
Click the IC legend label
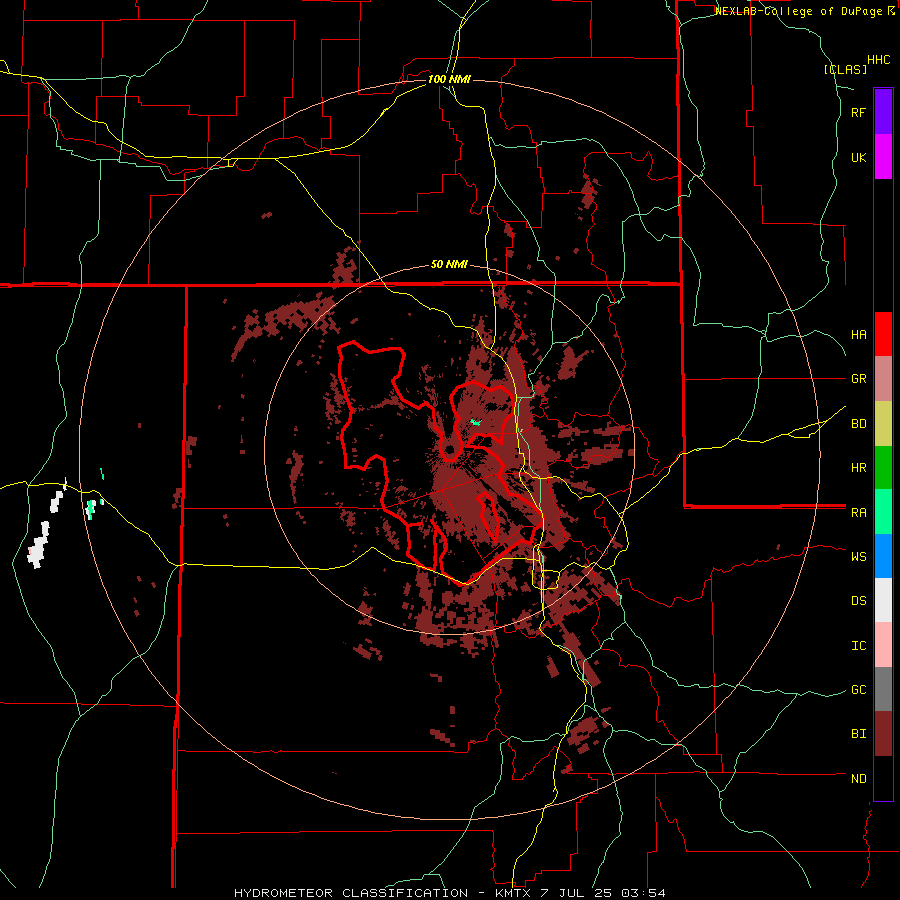[x=859, y=646]
